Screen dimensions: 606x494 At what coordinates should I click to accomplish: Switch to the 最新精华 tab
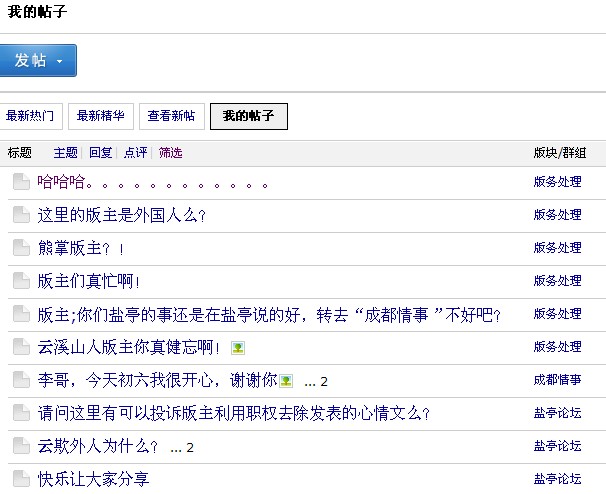[x=100, y=116]
